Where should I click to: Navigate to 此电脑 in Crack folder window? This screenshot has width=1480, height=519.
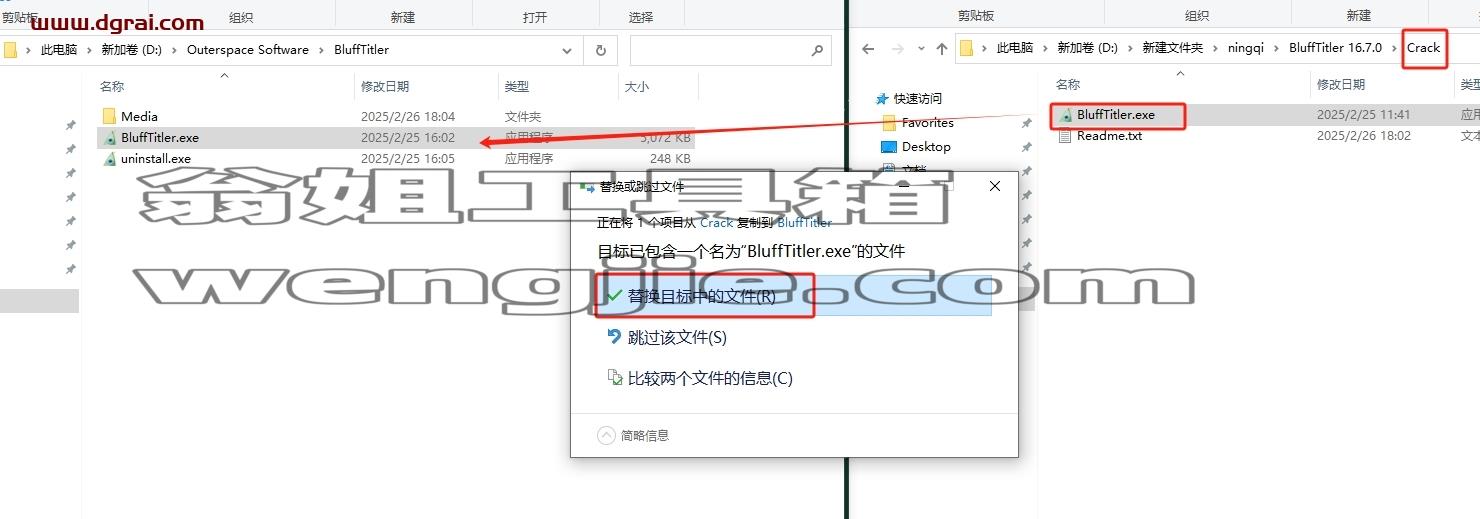[1015, 48]
